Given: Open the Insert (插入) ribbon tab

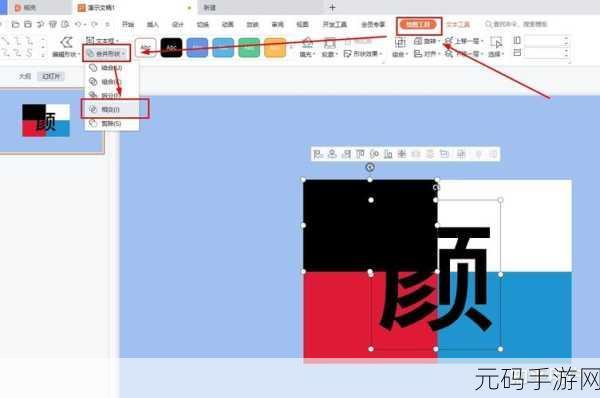Looking at the screenshot, I should [x=153, y=24].
